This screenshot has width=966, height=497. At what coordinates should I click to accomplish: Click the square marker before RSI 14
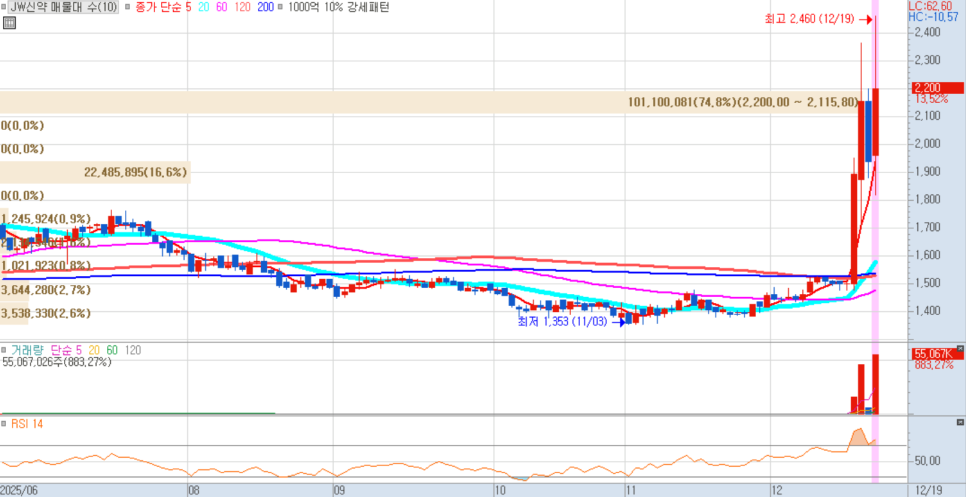tap(4, 424)
